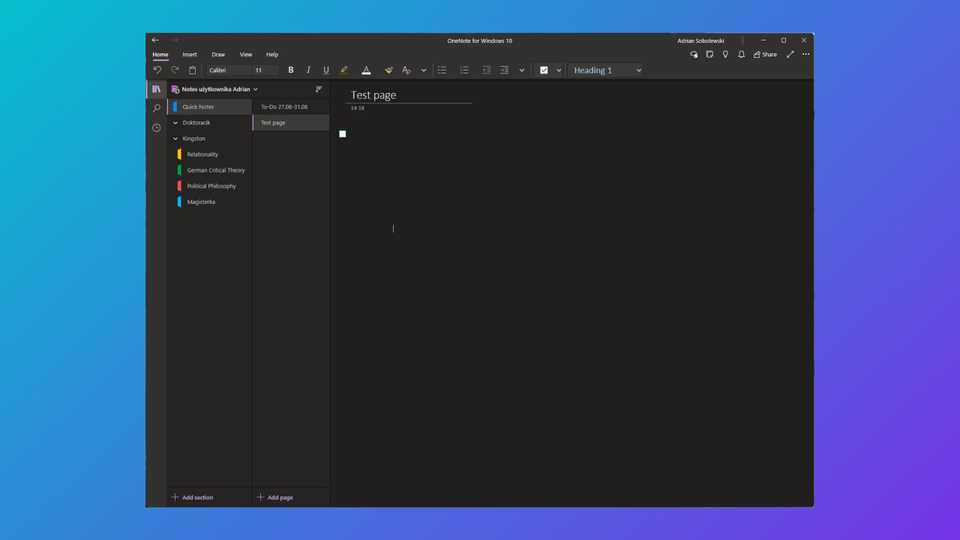
Task: Click the sort pages icon
Action: click(319, 89)
